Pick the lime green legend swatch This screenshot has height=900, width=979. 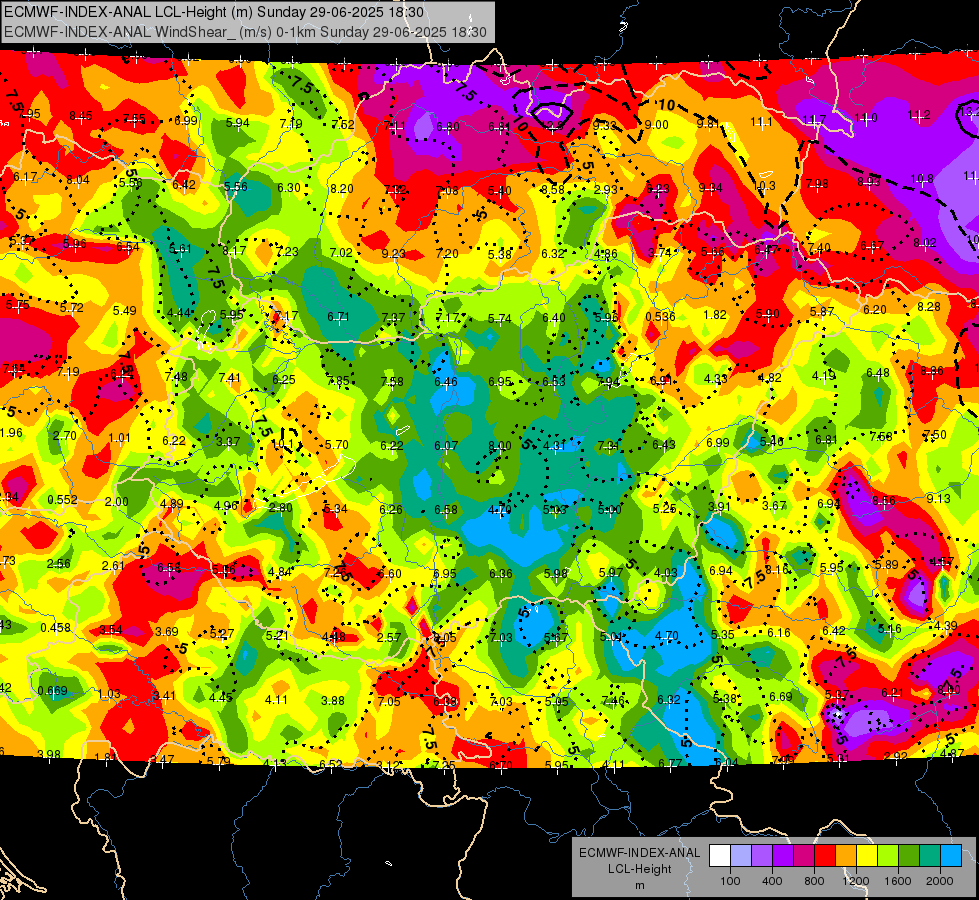(888, 856)
